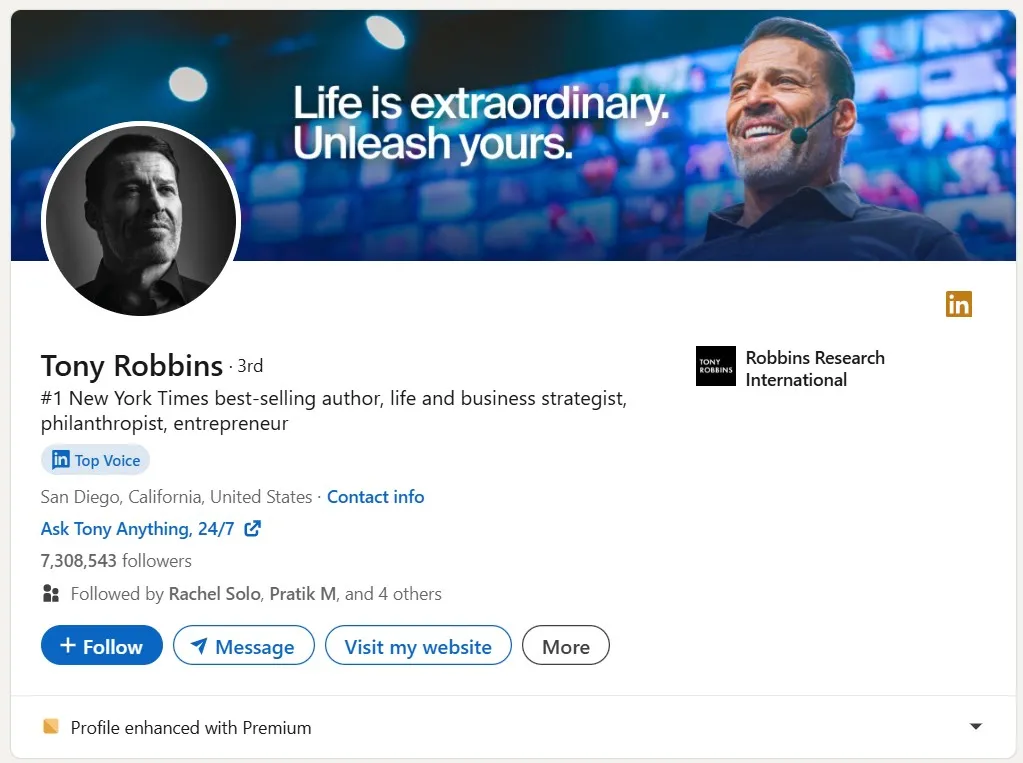View Rachel Solo's profile
The height and width of the screenshot is (763, 1023).
coord(214,593)
